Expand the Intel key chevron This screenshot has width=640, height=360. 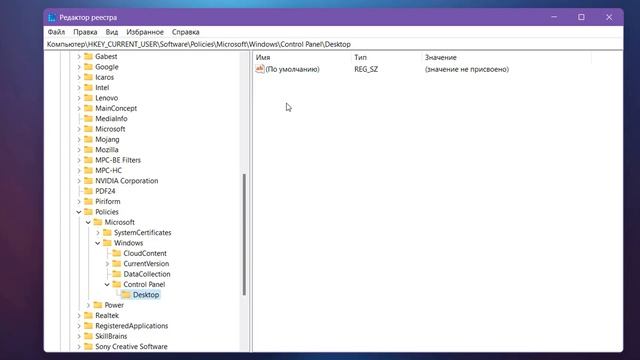[x=79, y=88]
